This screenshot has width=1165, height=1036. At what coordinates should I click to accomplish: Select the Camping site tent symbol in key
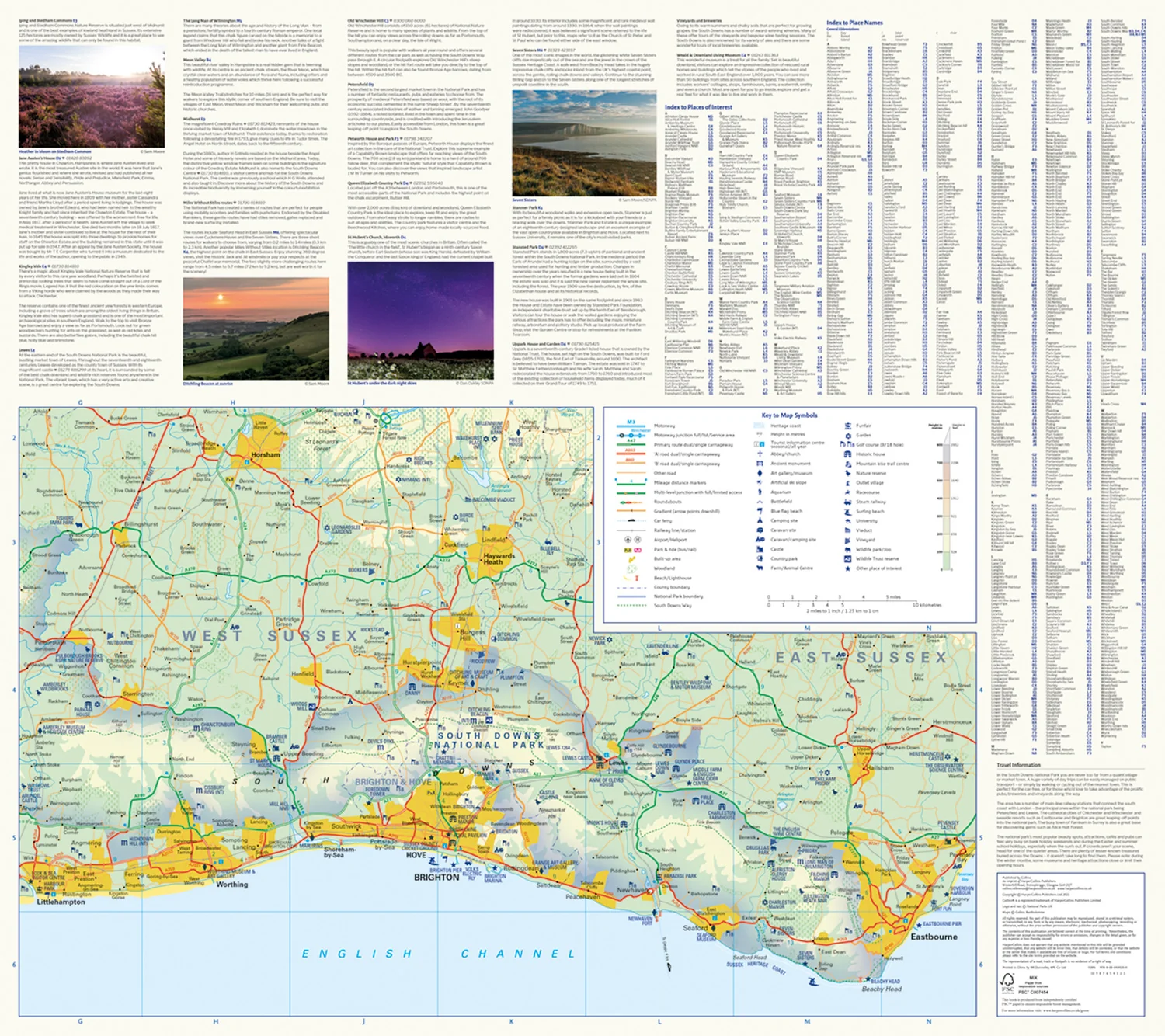pyautogui.click(x=760, y=520)
